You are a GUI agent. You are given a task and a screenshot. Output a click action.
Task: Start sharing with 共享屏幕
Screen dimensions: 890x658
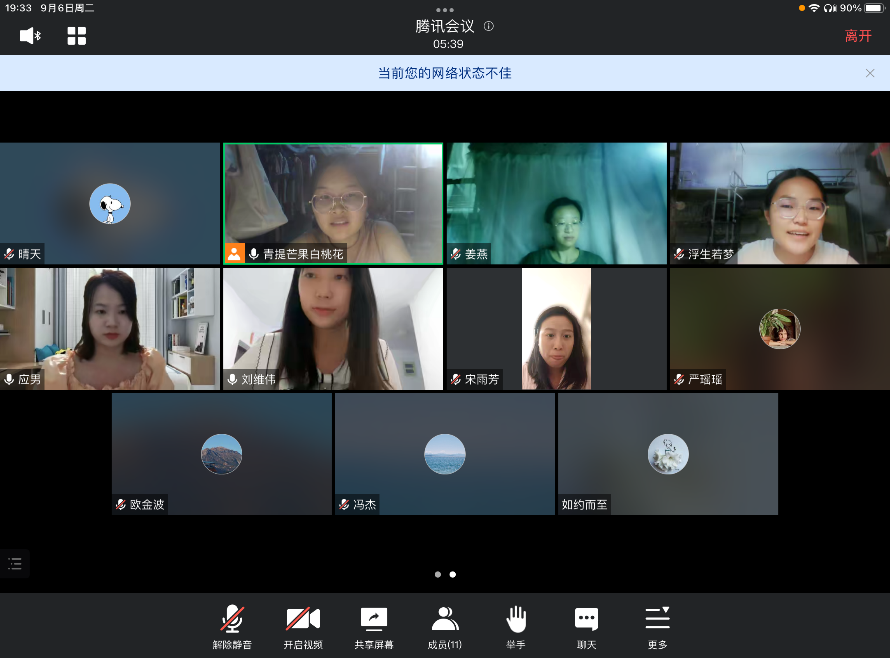coord(374,627)
